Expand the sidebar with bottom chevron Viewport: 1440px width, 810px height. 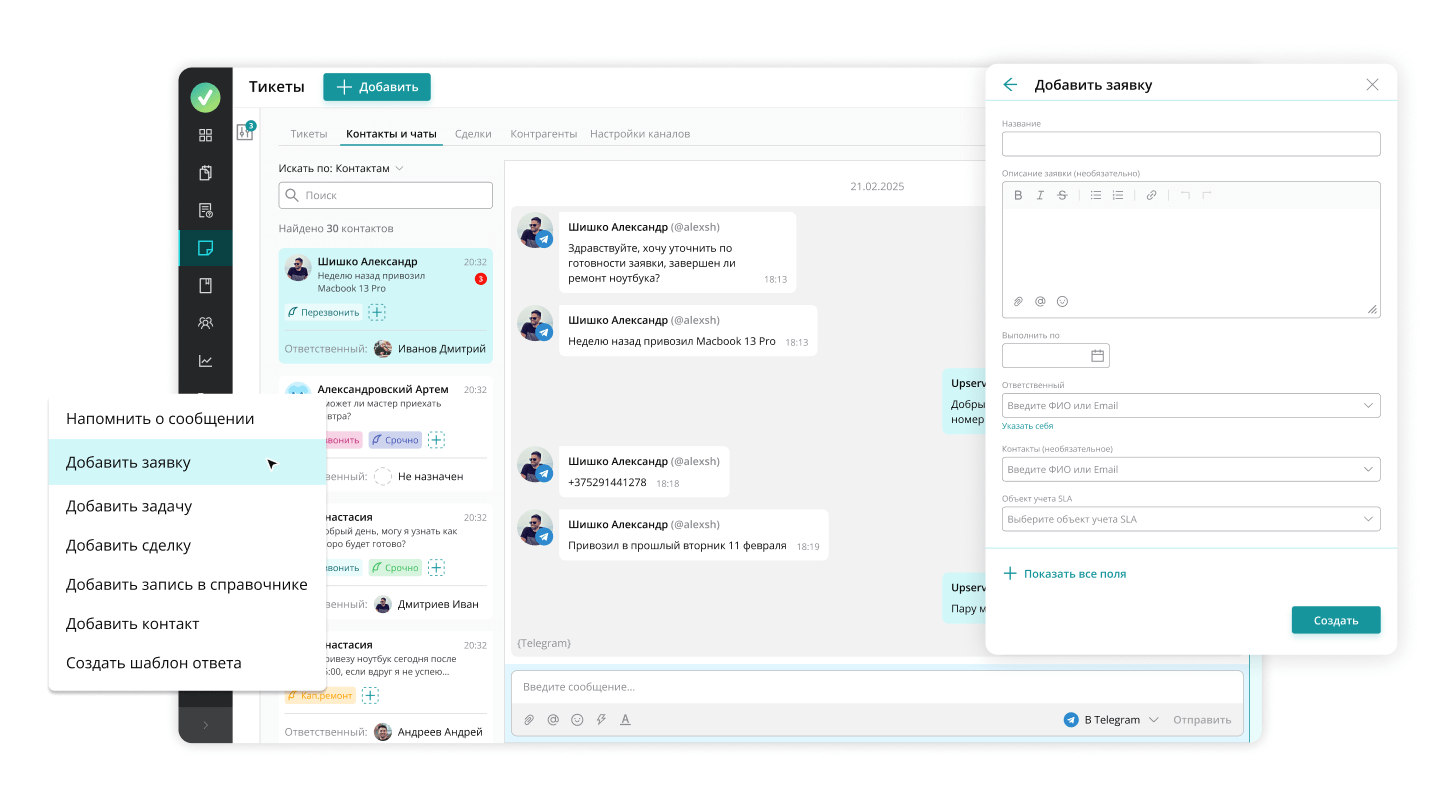[x=205, y=725]
